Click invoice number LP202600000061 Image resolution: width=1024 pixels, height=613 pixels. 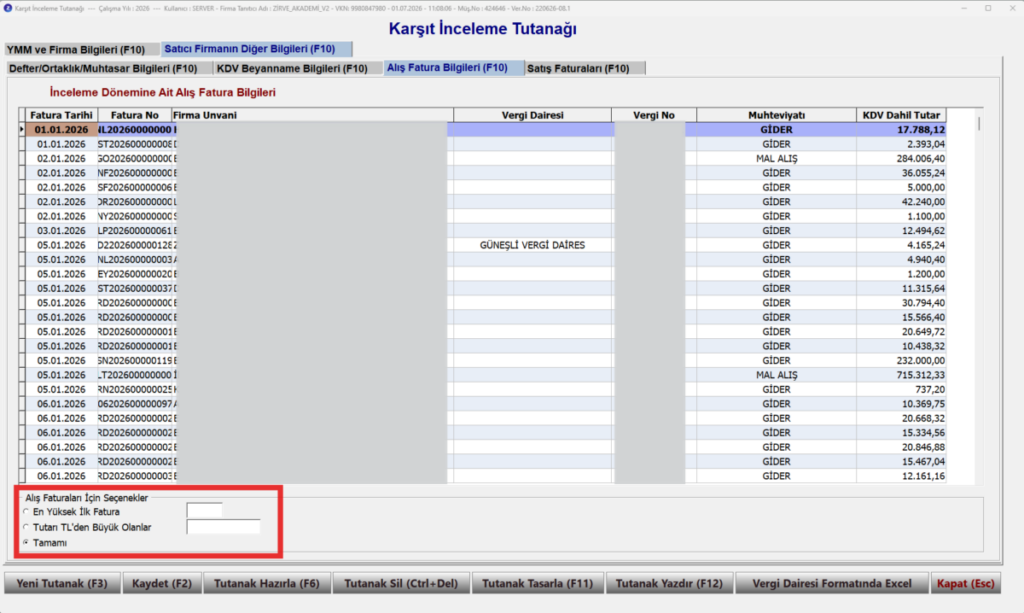click(136, 231)
